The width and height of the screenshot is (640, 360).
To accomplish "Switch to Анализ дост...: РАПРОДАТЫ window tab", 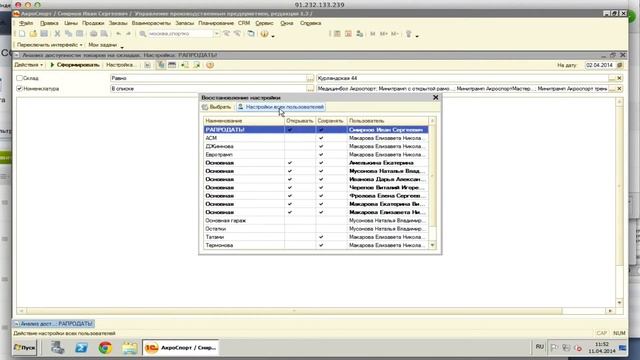I will 53,324.
